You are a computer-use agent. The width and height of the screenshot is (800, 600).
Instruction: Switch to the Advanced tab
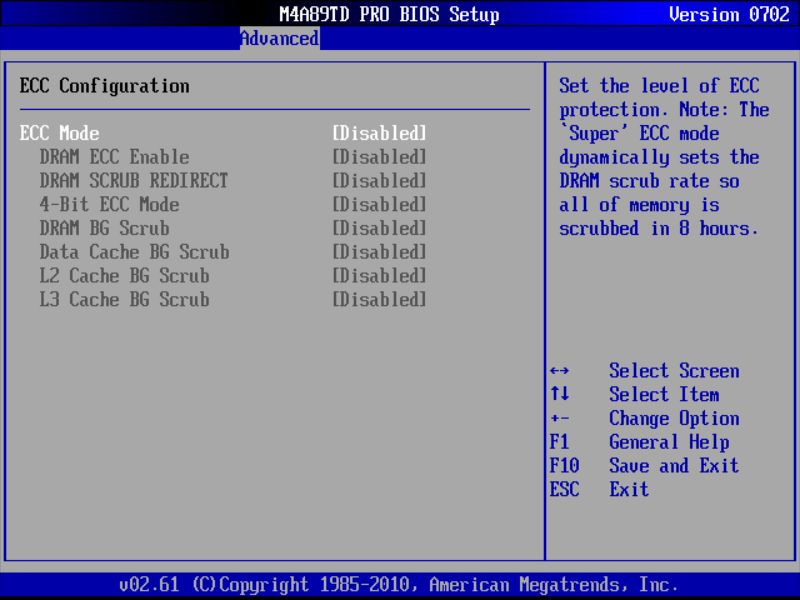pos(278,38)
